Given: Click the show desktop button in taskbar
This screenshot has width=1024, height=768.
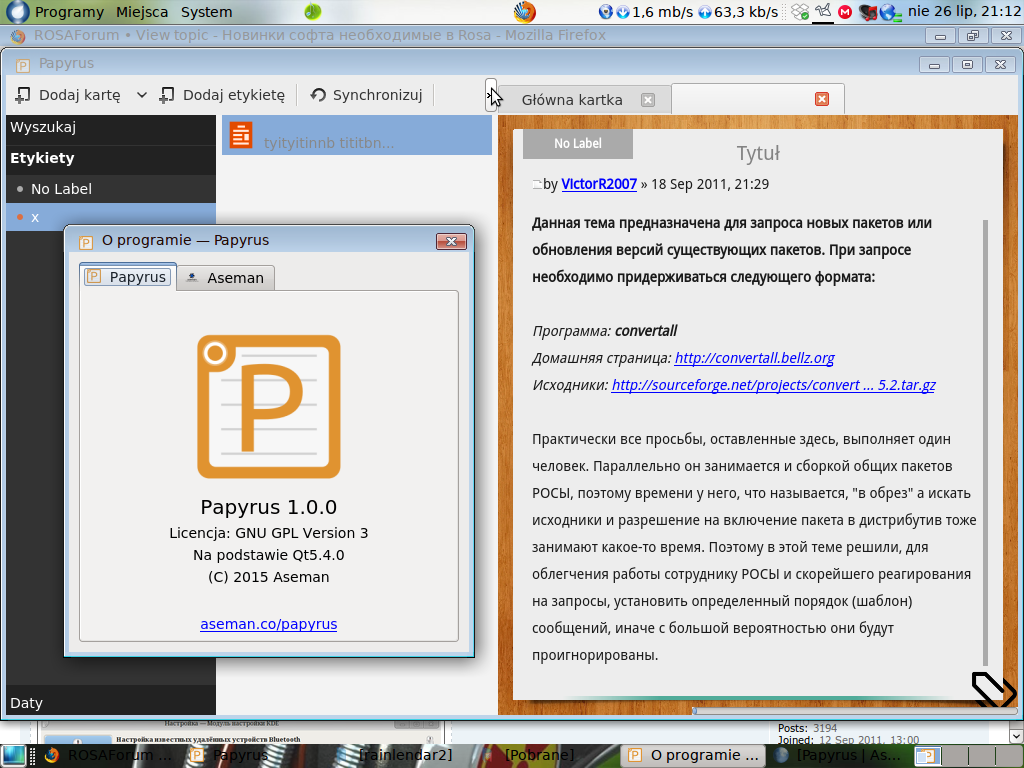Looking at the screenshot, I should point(14,756).
